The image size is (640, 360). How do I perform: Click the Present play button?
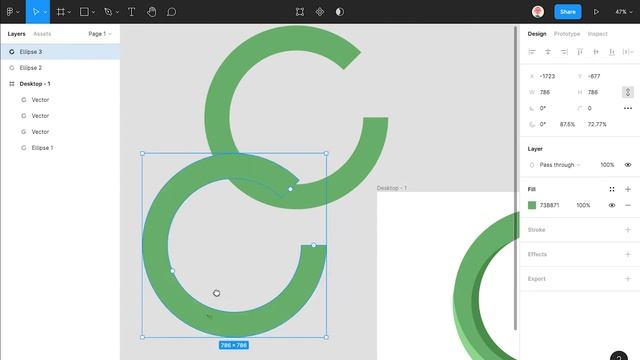[596, 12]
